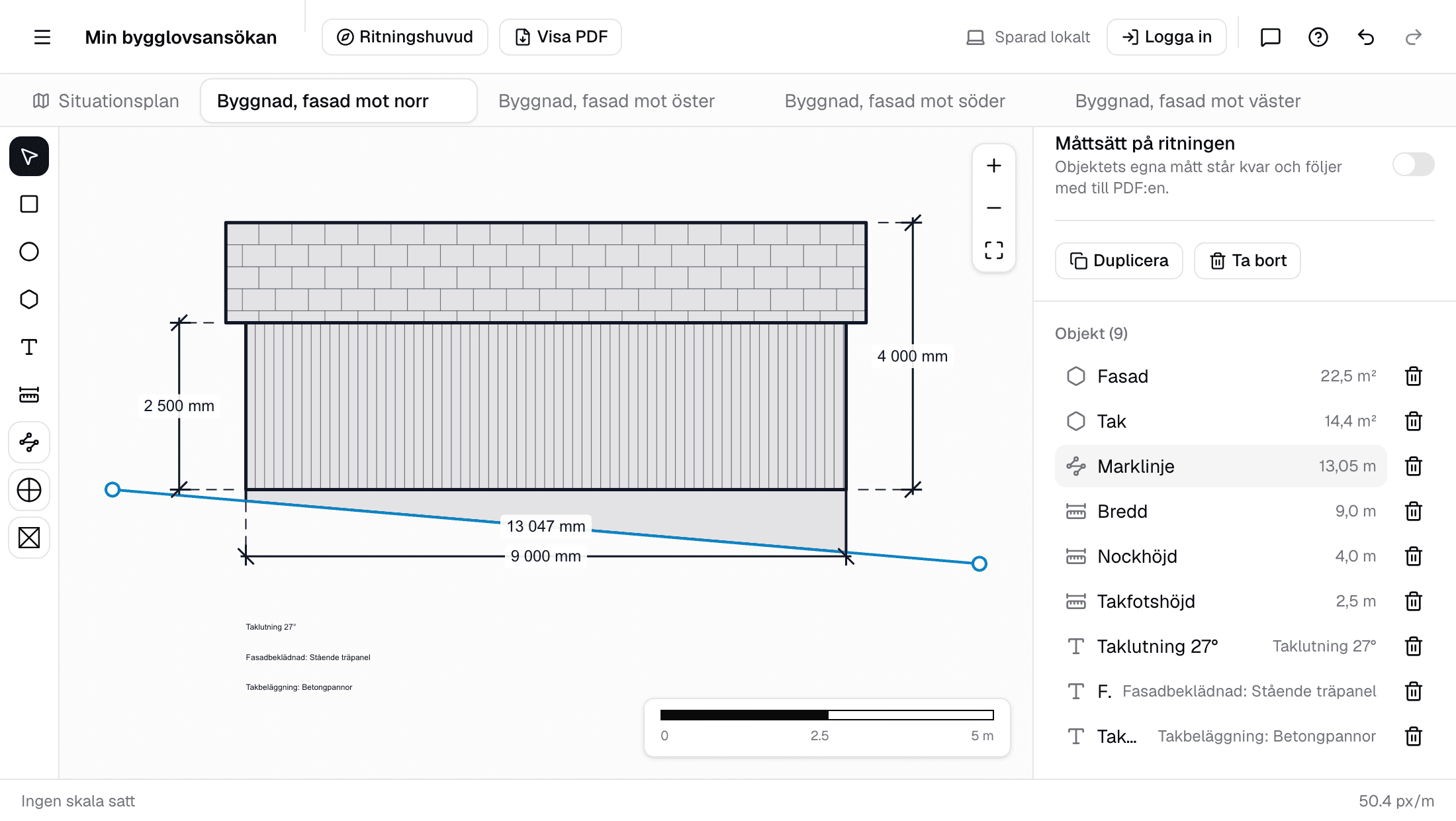
Task: Click the Ta bort button
Action: click(1248, 261)
